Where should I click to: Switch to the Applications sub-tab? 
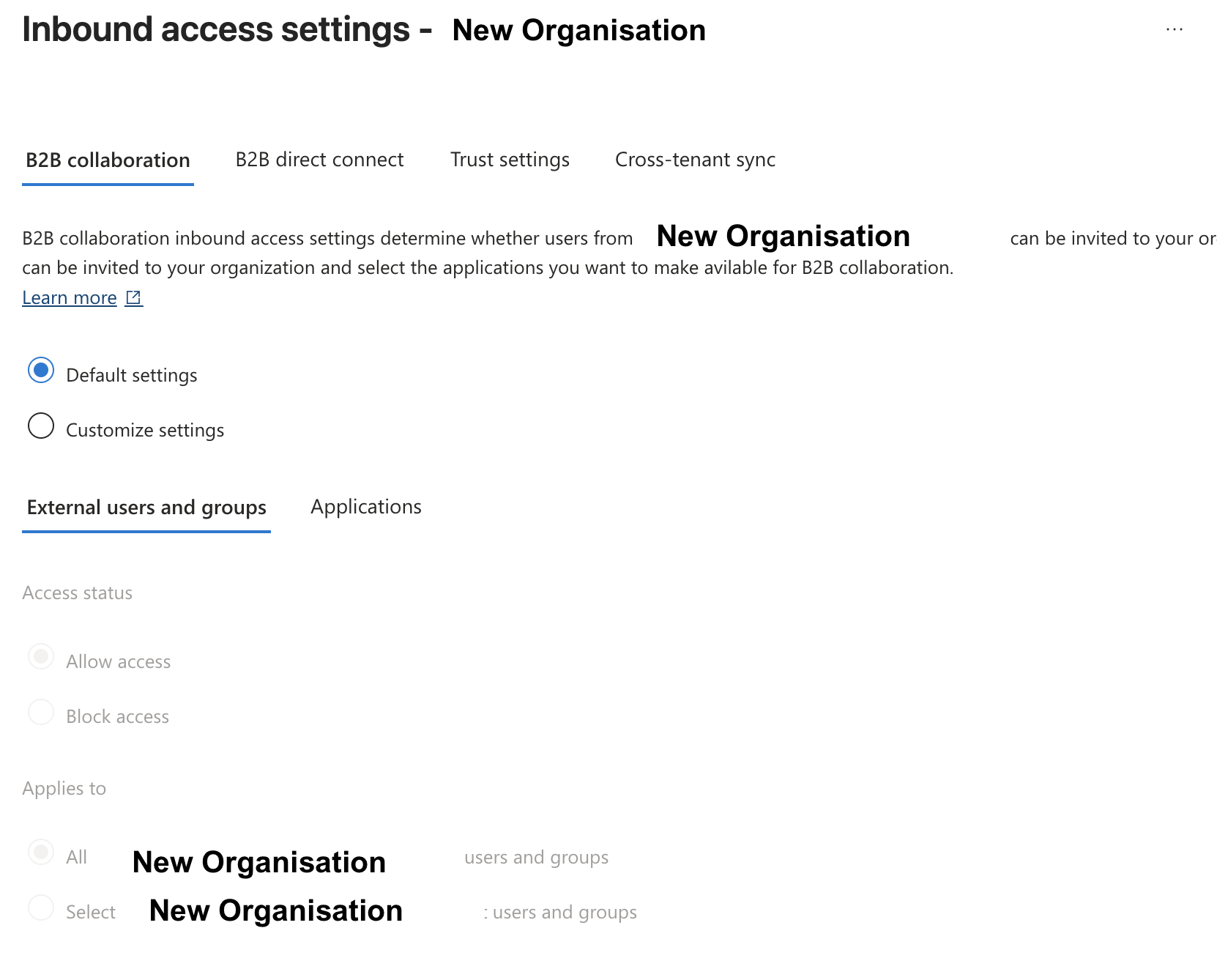tap(365, 507)
